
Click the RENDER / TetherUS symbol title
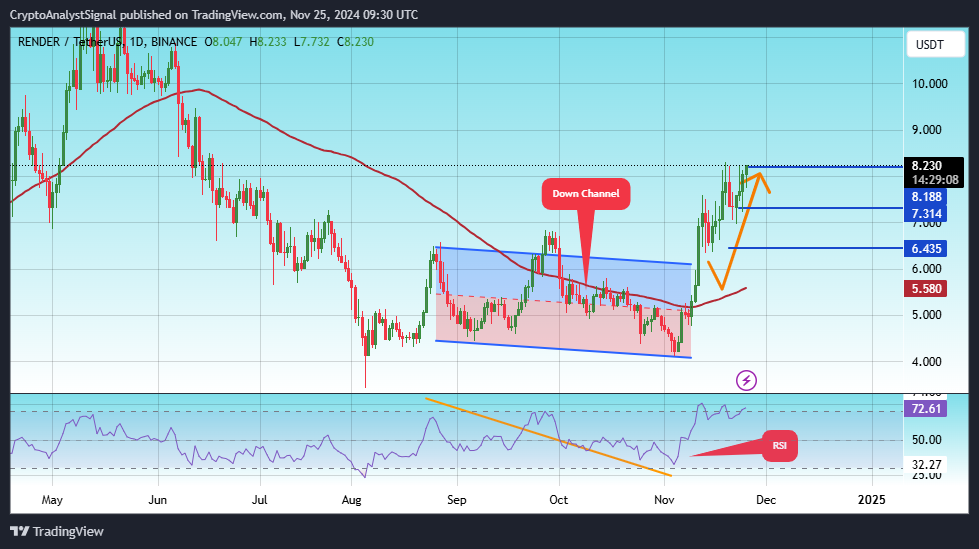(x=69, y=42)
